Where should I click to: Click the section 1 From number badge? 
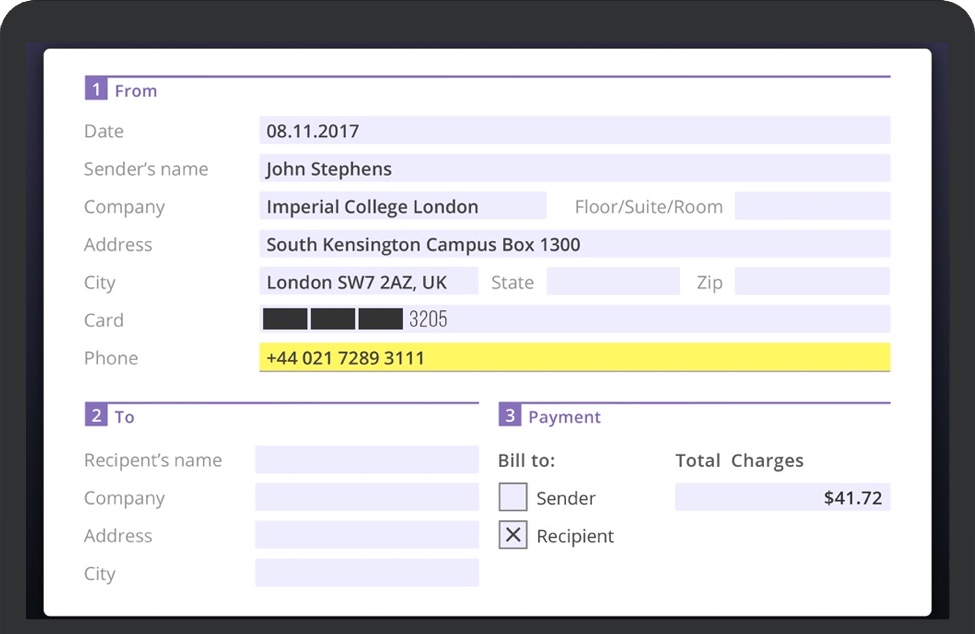click(96, 90)
